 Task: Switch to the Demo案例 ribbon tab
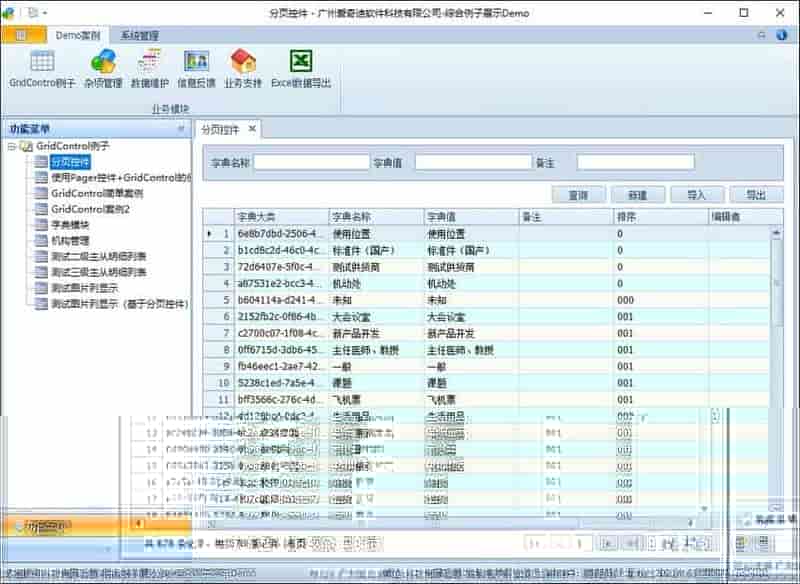[78, 35]
